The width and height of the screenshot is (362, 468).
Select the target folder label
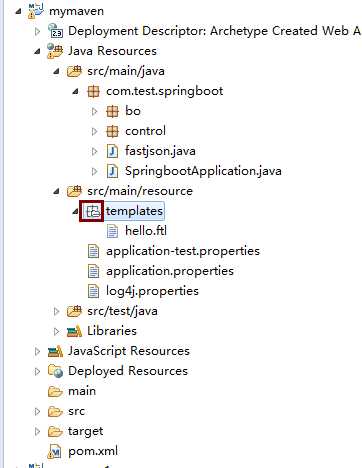click(86, 431)
